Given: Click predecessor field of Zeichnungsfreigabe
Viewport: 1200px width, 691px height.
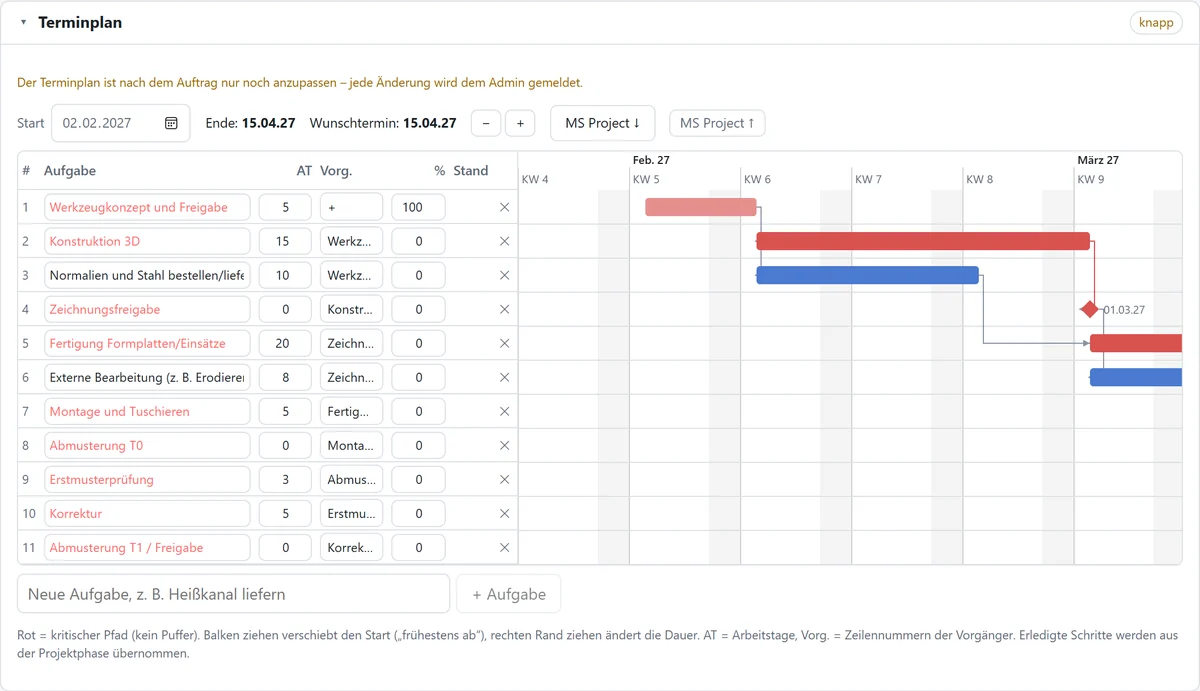Looking at the screenshot, I should (x=351, y=309).
